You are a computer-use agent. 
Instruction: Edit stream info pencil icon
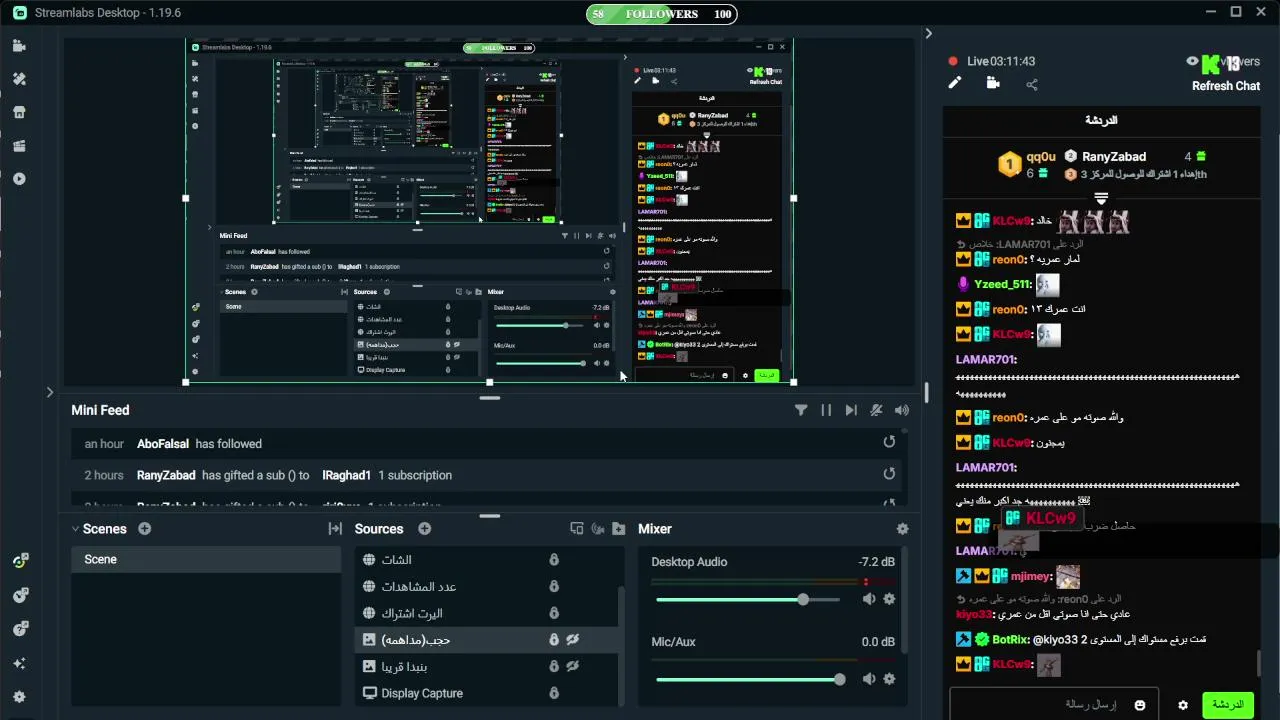click(x=954, y=83)
